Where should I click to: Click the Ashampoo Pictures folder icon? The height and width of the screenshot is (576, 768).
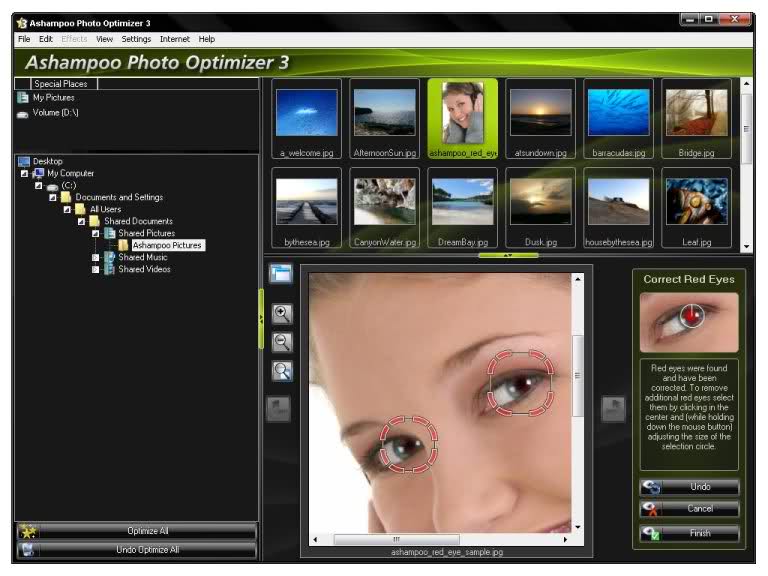pyautogui.click(x=124, y=245)
